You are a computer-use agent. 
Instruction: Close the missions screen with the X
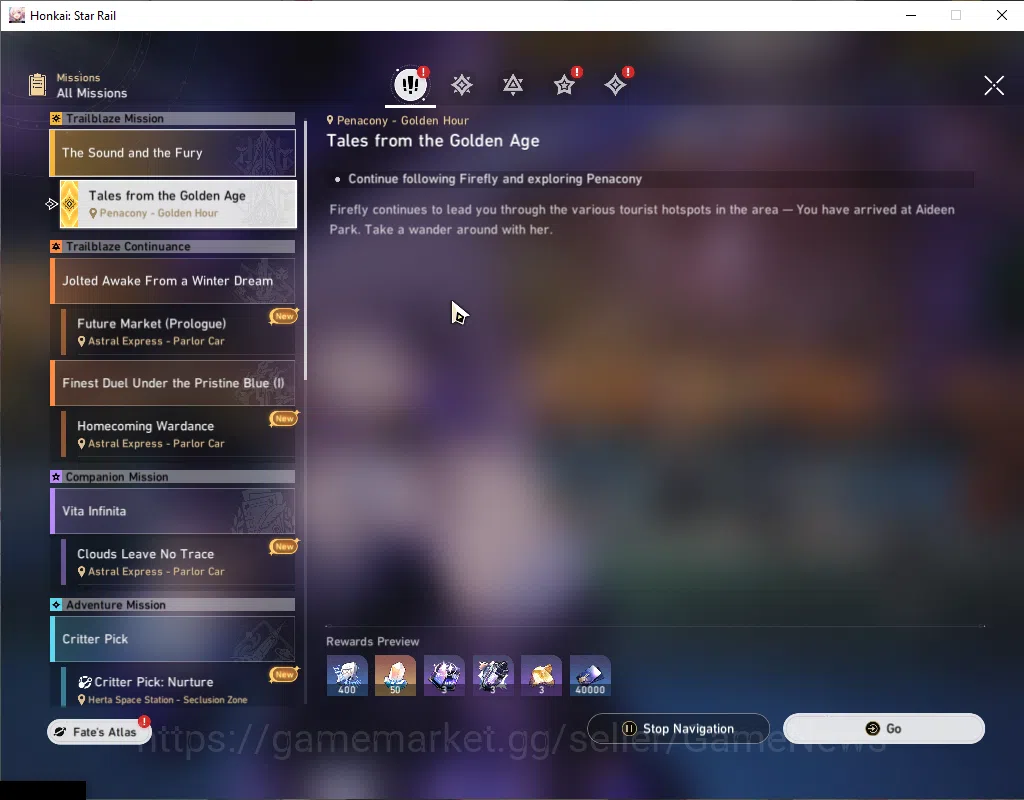[994, 85]
